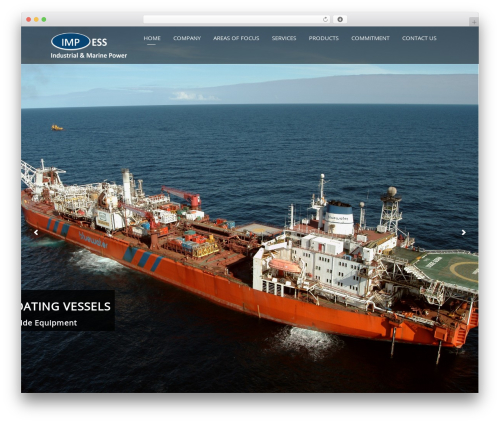Screen dimensions: 500x423
Task: Go to the SERVICES page
Action: coord(284,38)
